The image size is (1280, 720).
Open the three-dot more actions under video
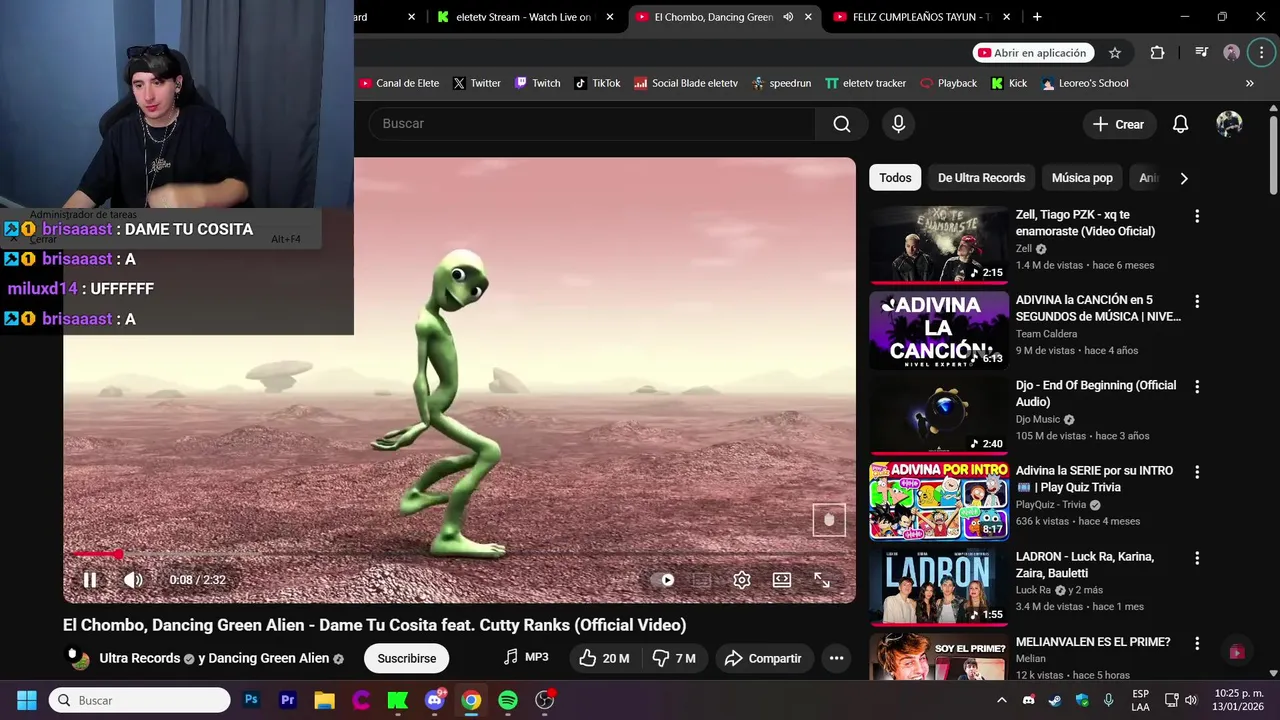point(836,658)
